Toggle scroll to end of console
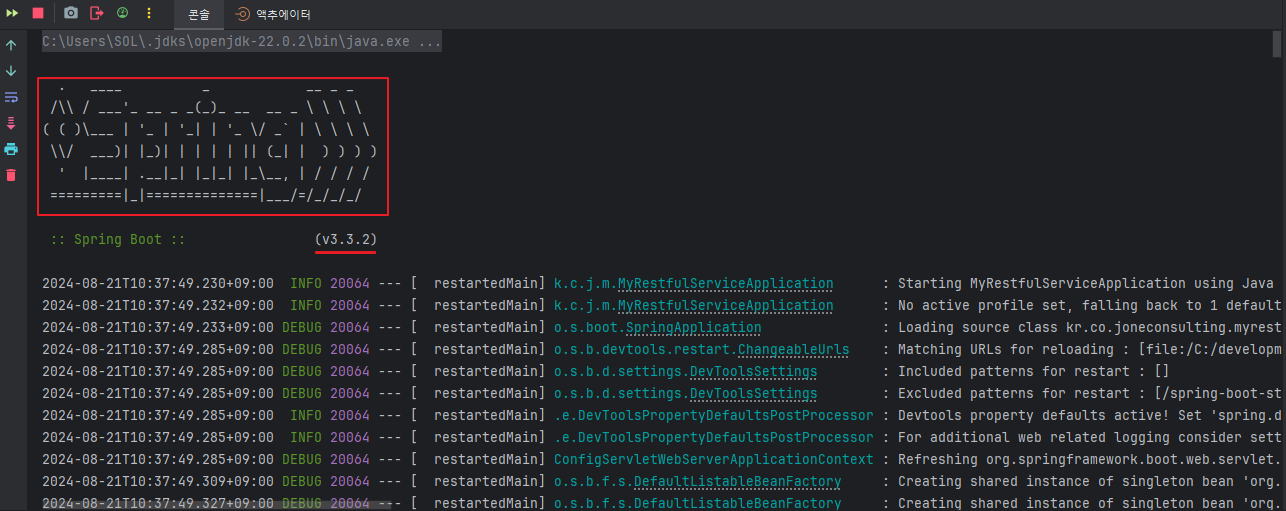This screenshot has height=511, width=1286. click(x=11, y=123)
